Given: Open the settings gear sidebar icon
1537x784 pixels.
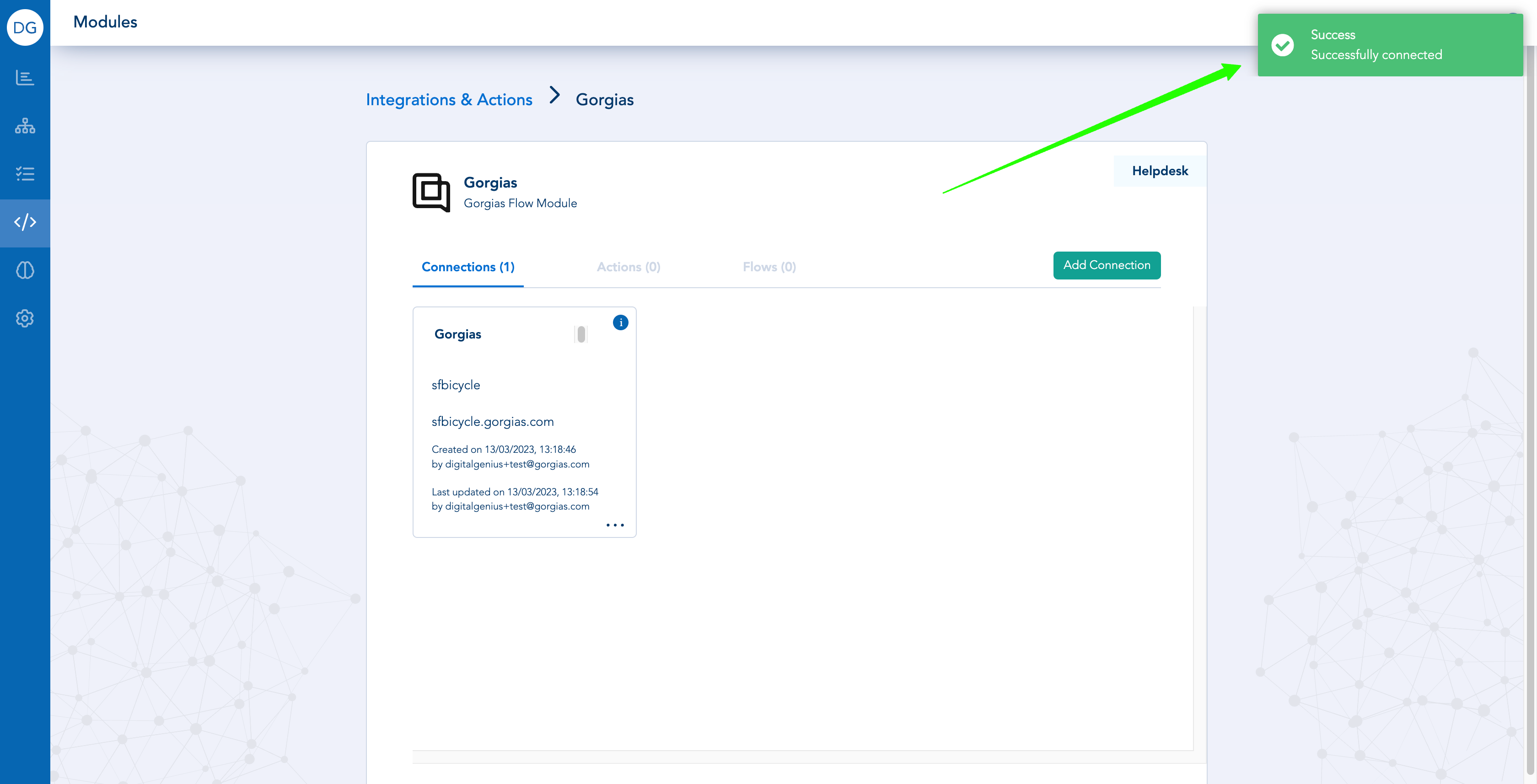Looking at the screenshot, I should coord(25,318).
